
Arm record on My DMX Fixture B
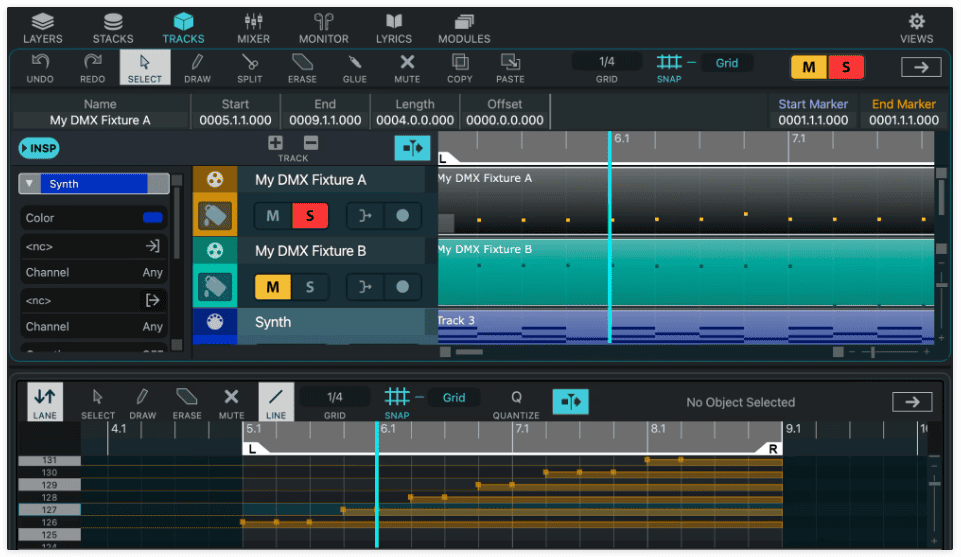pos(402,287)
